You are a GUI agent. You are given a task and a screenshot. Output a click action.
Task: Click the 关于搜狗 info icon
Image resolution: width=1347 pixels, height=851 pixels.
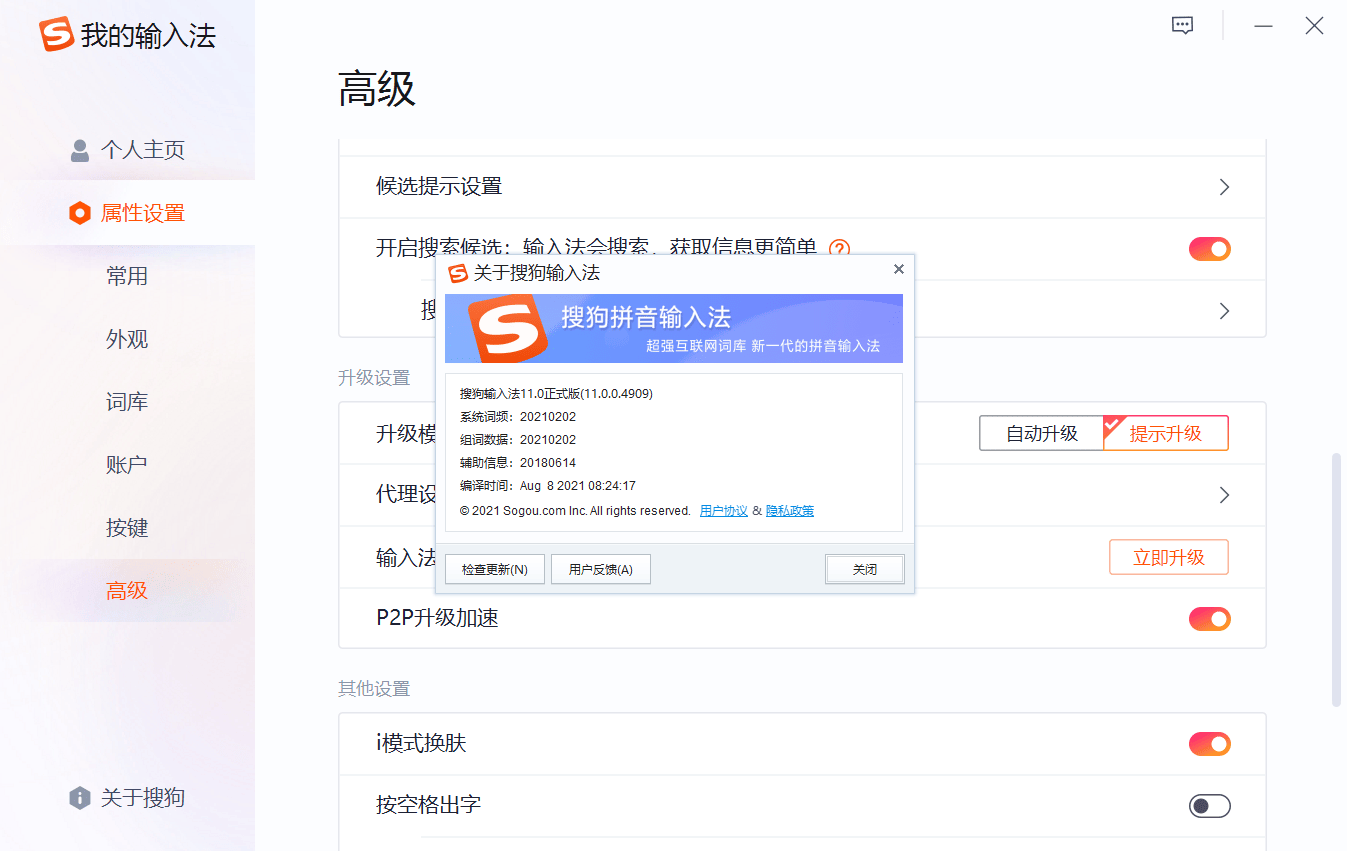click(x=79, y=797)
